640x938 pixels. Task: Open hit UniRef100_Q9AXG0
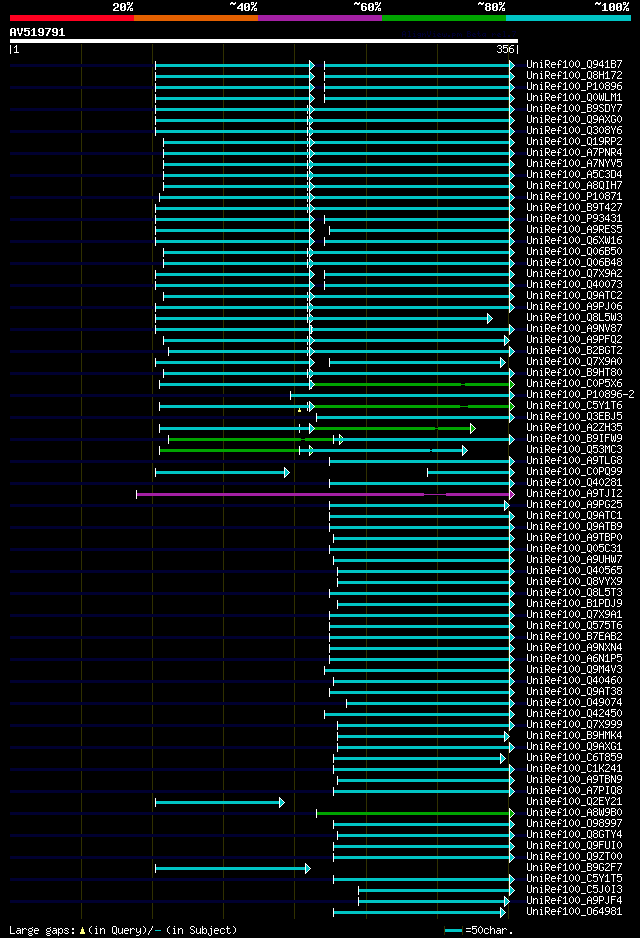[x=574, y=119]
